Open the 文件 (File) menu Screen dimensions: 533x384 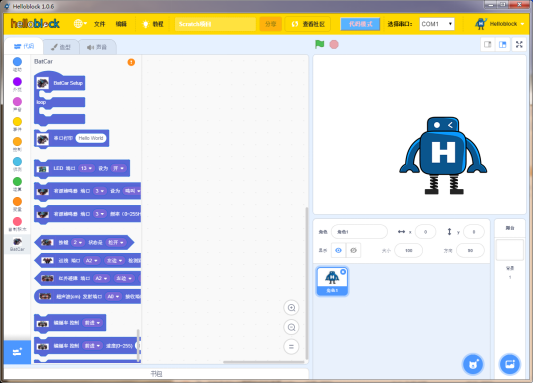[100, 24]
